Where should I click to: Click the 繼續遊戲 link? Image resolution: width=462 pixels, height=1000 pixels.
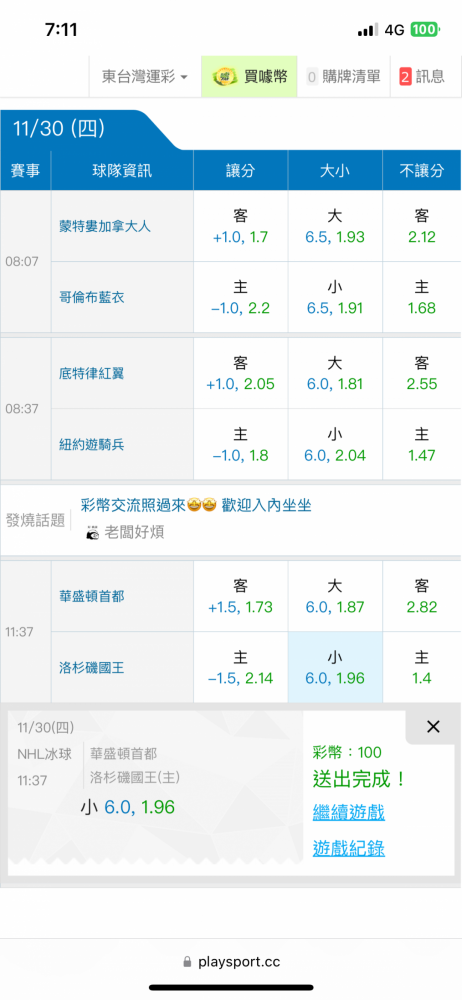click(x=348, y=812)
